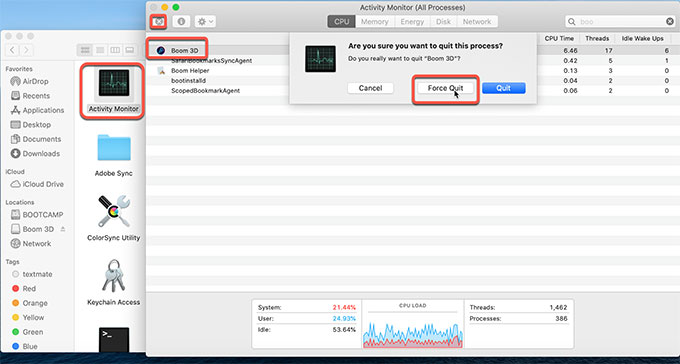Open ColorSync Utility in Finder

point(114,211)
